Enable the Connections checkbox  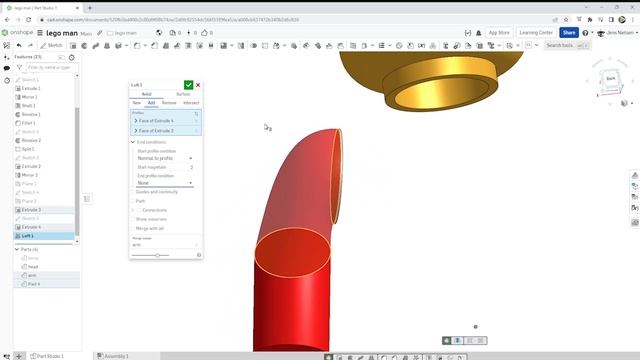pos(139,210)
